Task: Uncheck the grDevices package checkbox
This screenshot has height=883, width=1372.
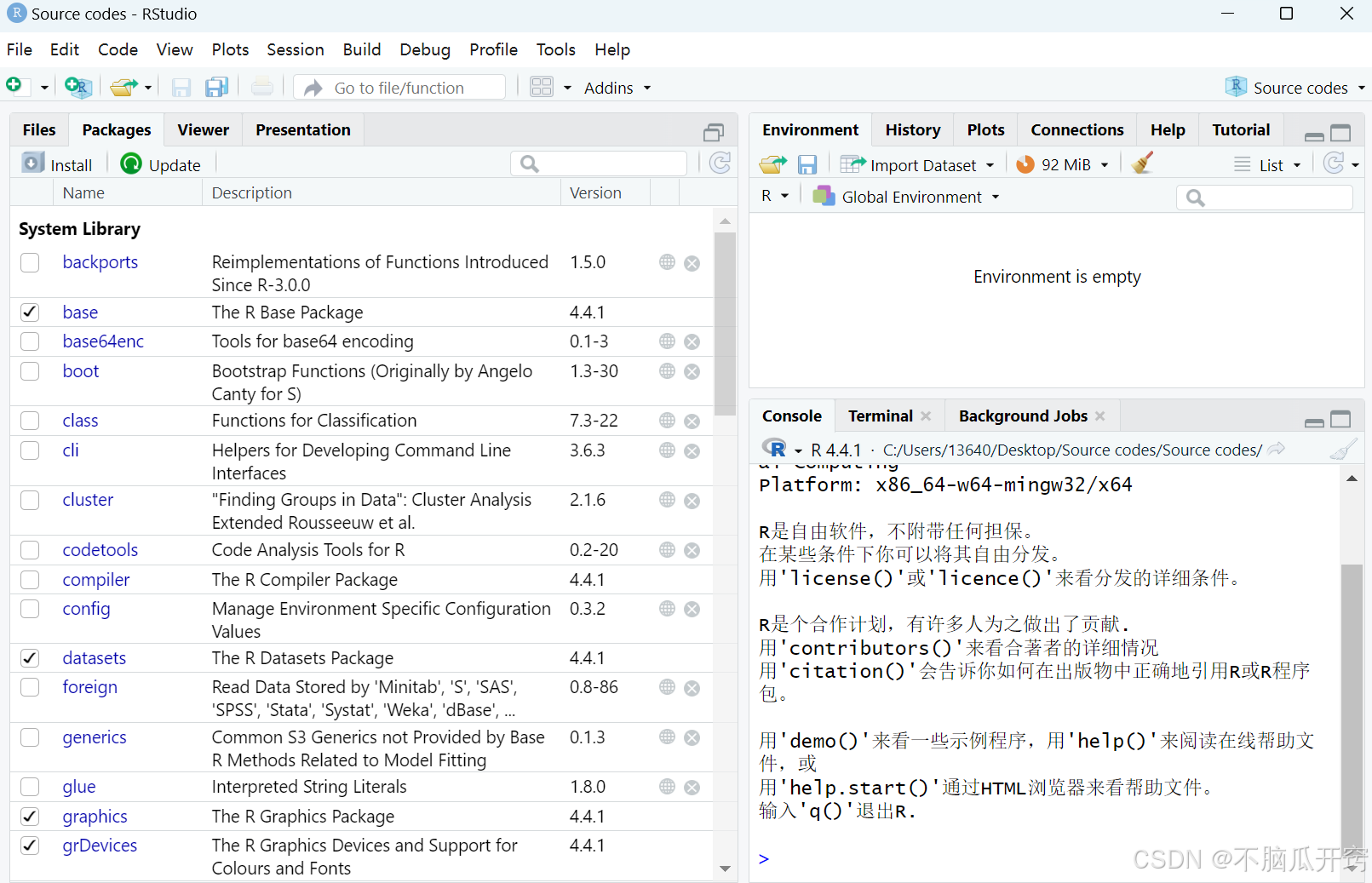Action: (x=30, y=846)
